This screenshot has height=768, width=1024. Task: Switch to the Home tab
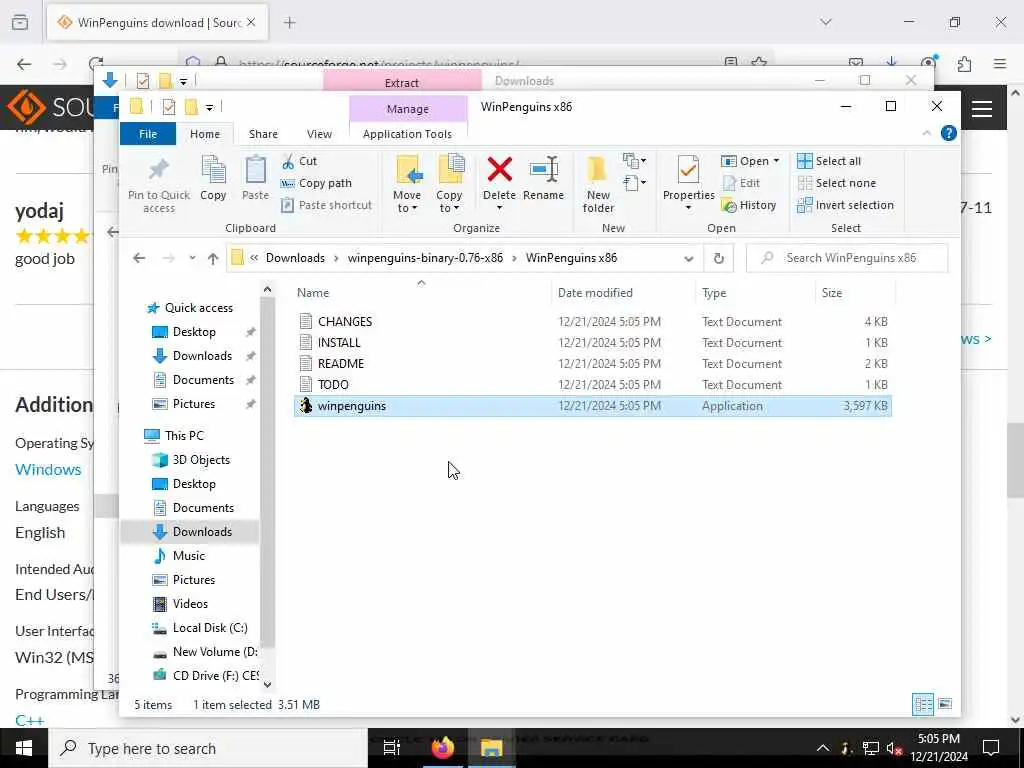click(x=204, y=134)
